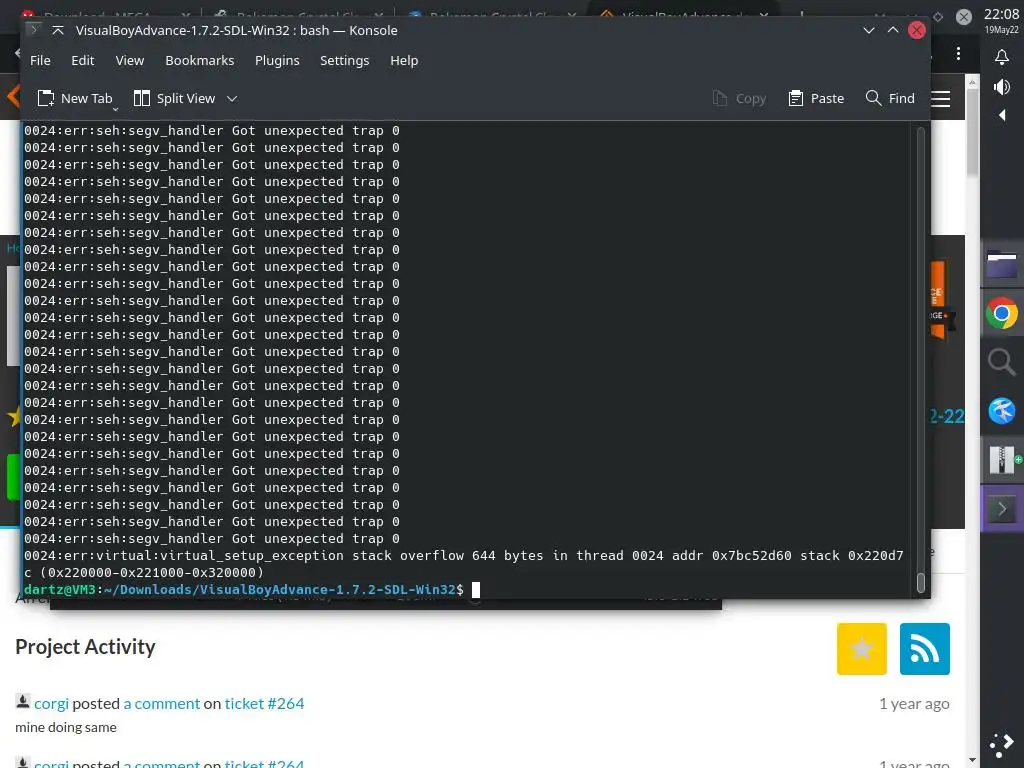Click the volume speaker icon
Viewport: 1024px width, 768px height.
click(x=1002, y=87)
